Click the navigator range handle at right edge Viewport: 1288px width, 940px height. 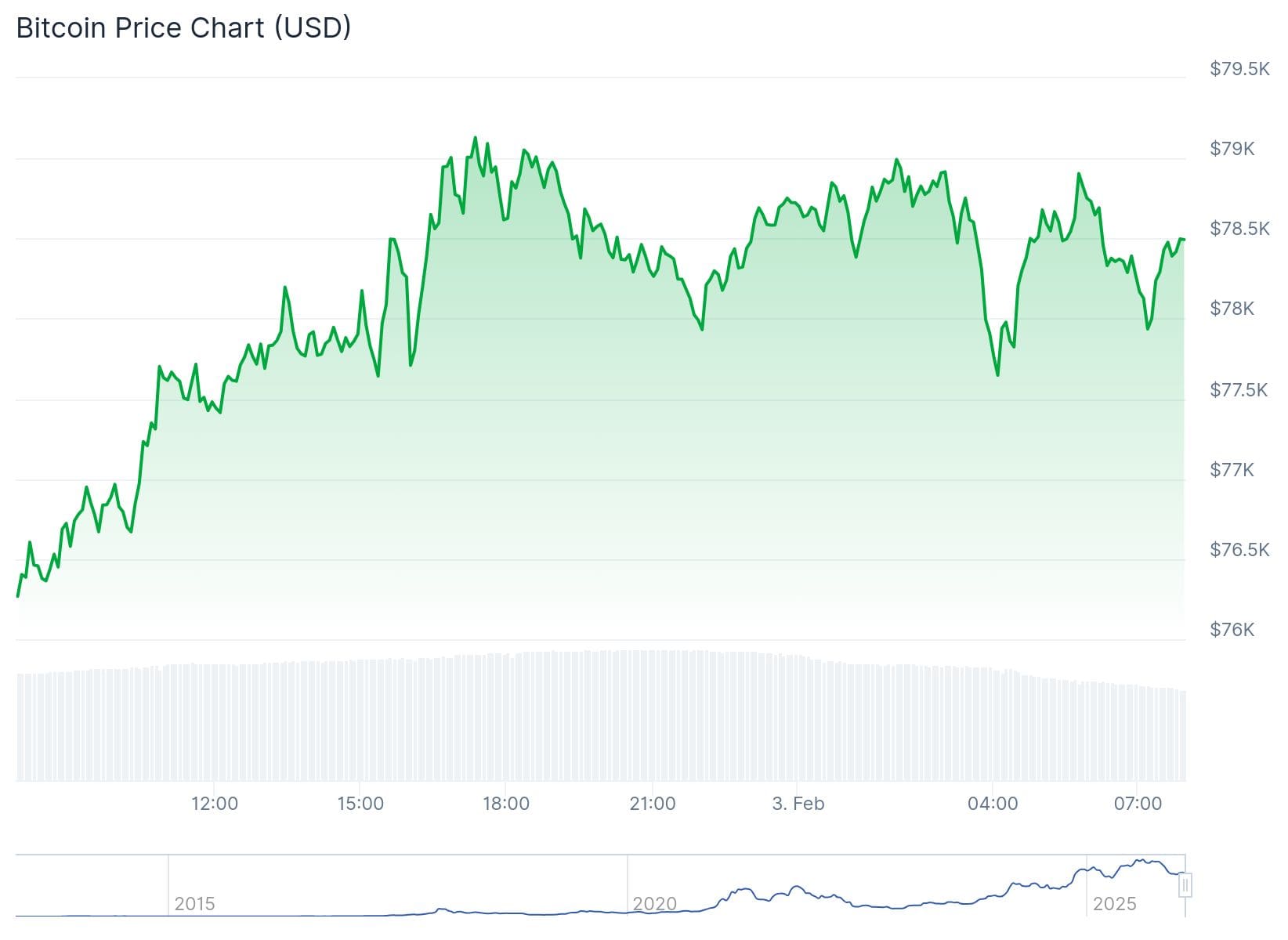coord(1185,885)
